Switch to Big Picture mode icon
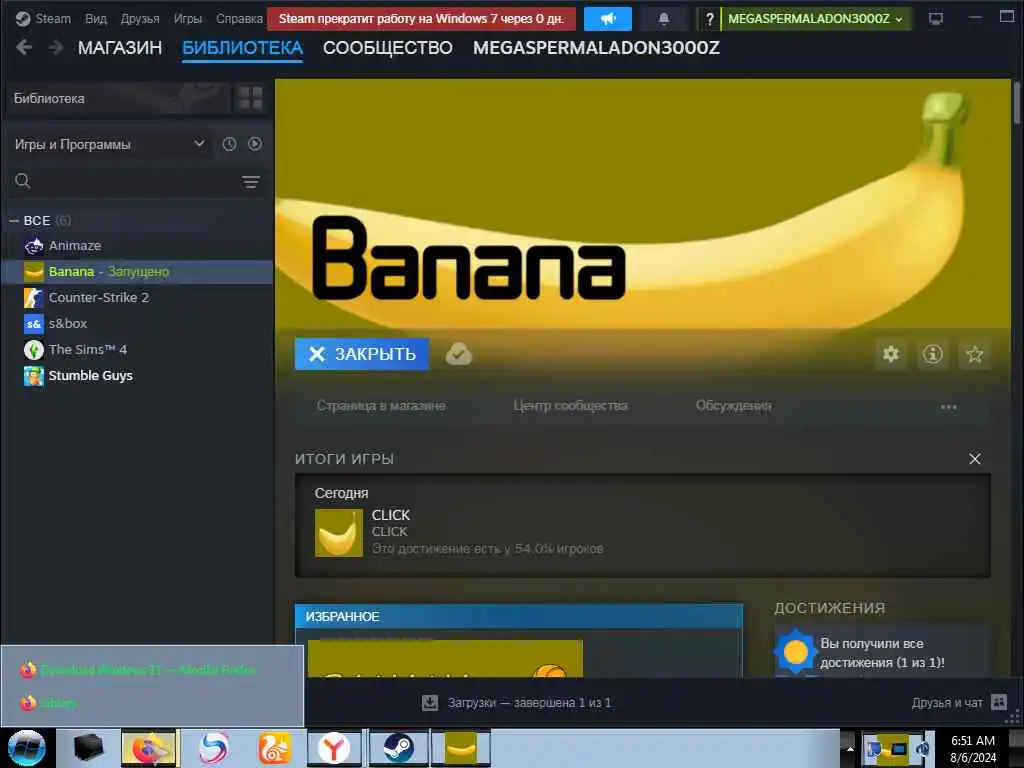The width and height of the screenshot is (1024, 768). click(x=936, y=18)
